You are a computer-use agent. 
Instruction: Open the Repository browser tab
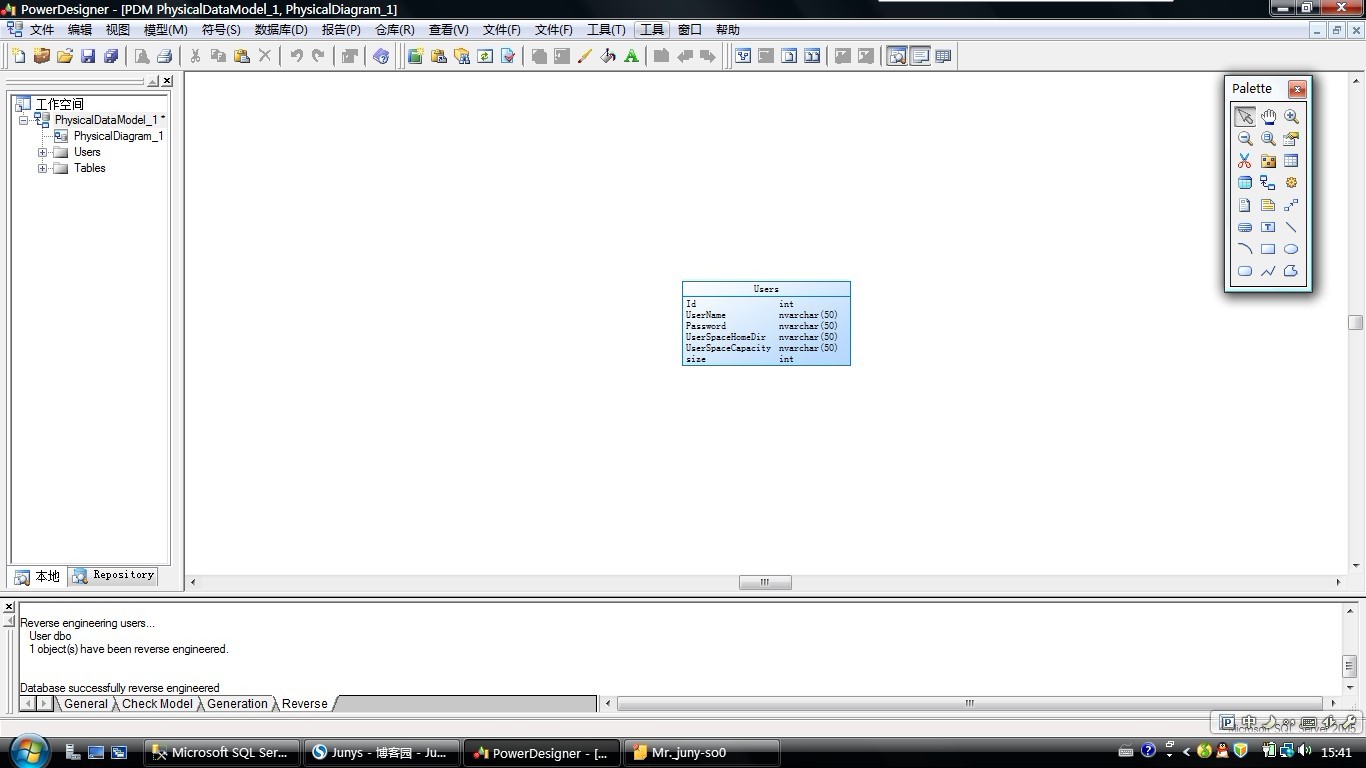(114, 576)
